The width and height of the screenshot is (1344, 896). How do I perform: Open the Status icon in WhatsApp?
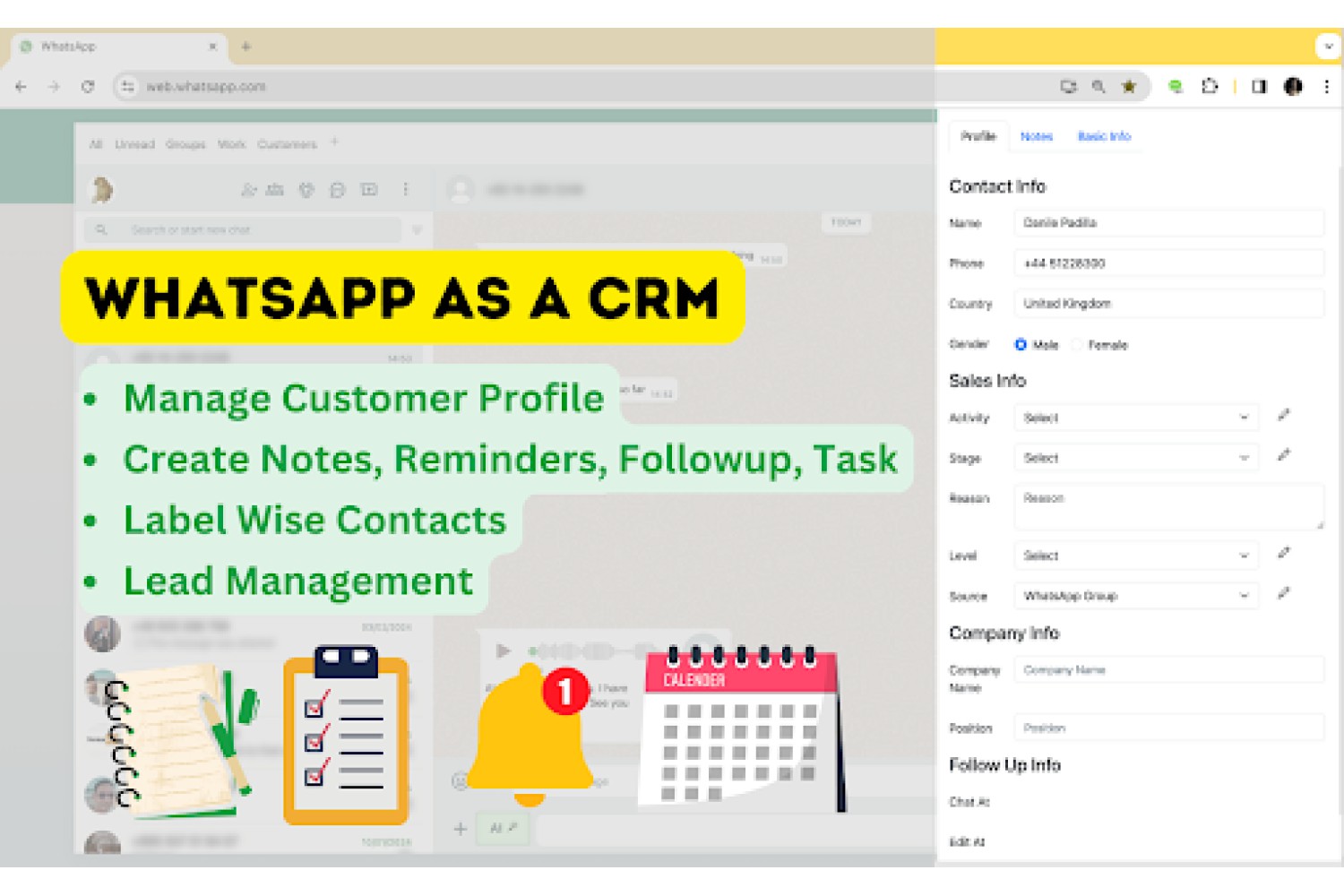pos(306,190)
